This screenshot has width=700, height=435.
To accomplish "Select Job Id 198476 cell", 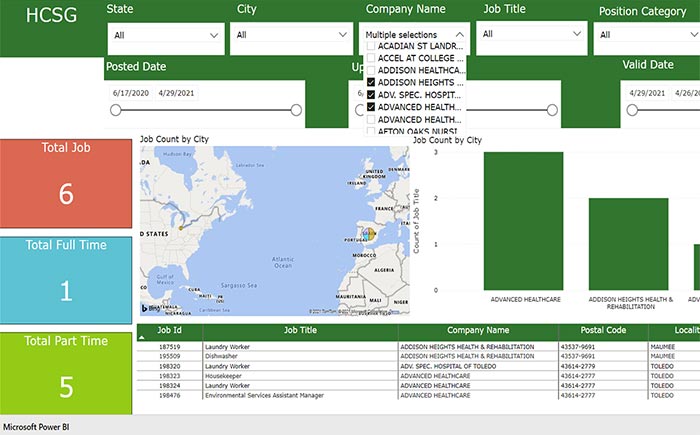I will (x=170, y=395).
